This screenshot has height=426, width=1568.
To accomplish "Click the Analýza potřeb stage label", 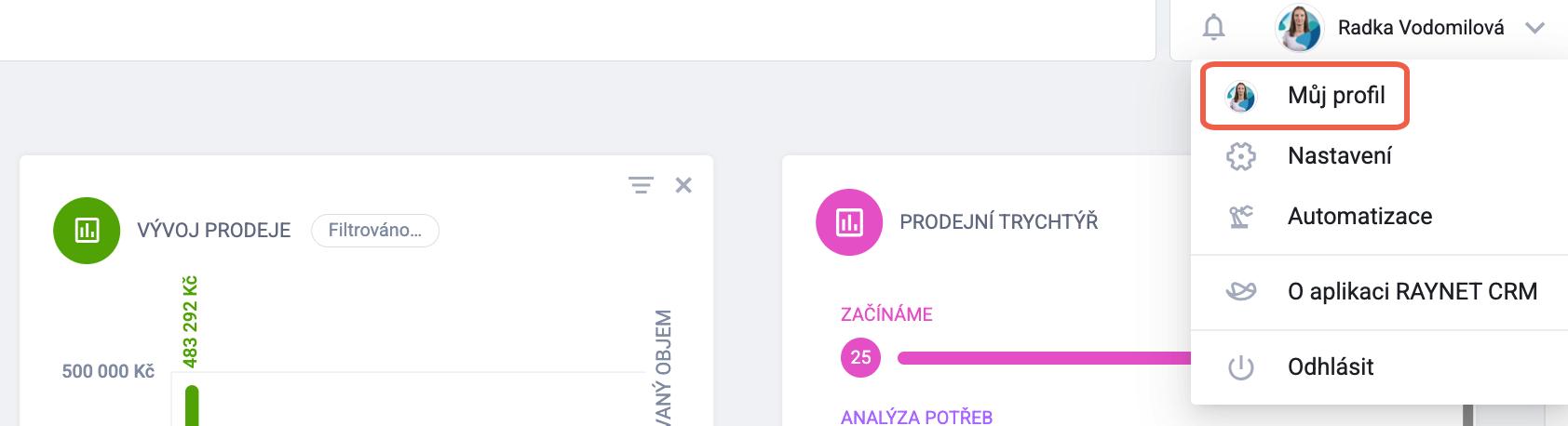I will 916,417.
